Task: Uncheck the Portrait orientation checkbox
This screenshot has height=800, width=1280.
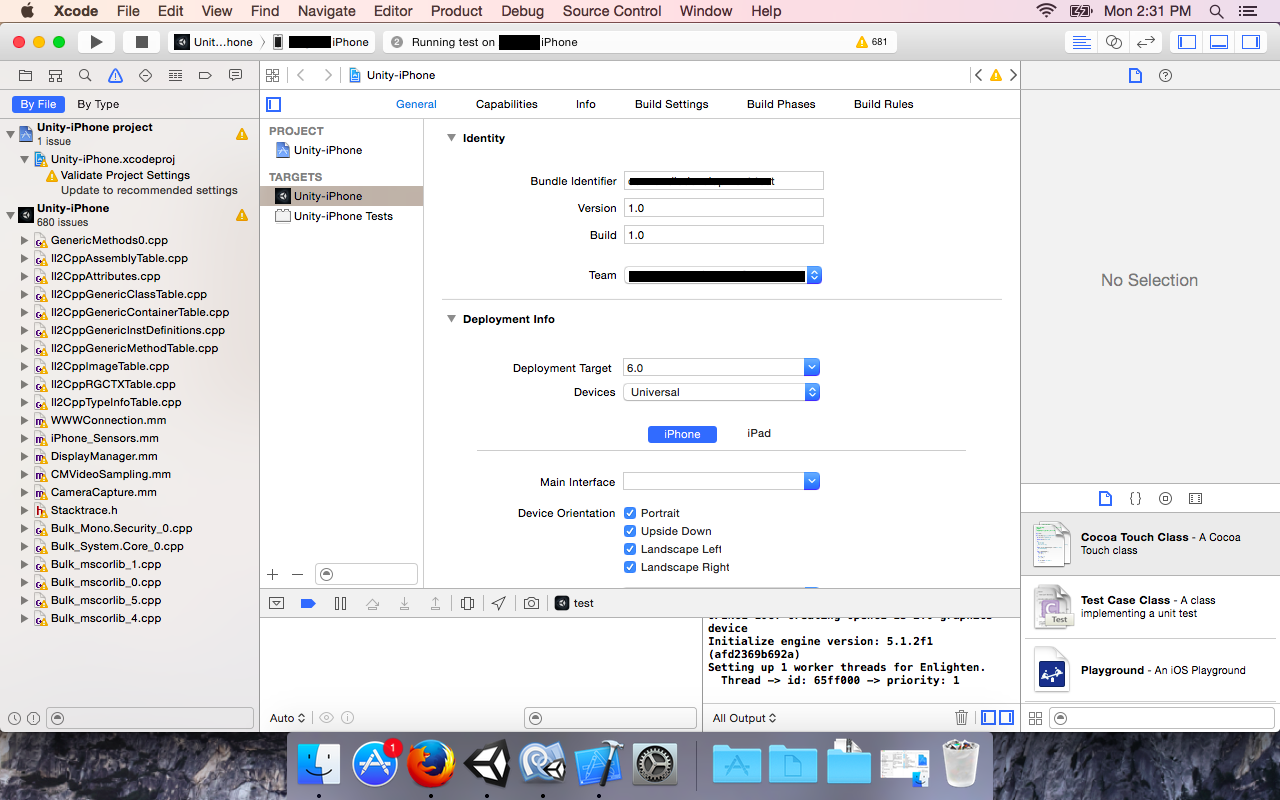Action: pyautogui.click(x=630, y=513)
